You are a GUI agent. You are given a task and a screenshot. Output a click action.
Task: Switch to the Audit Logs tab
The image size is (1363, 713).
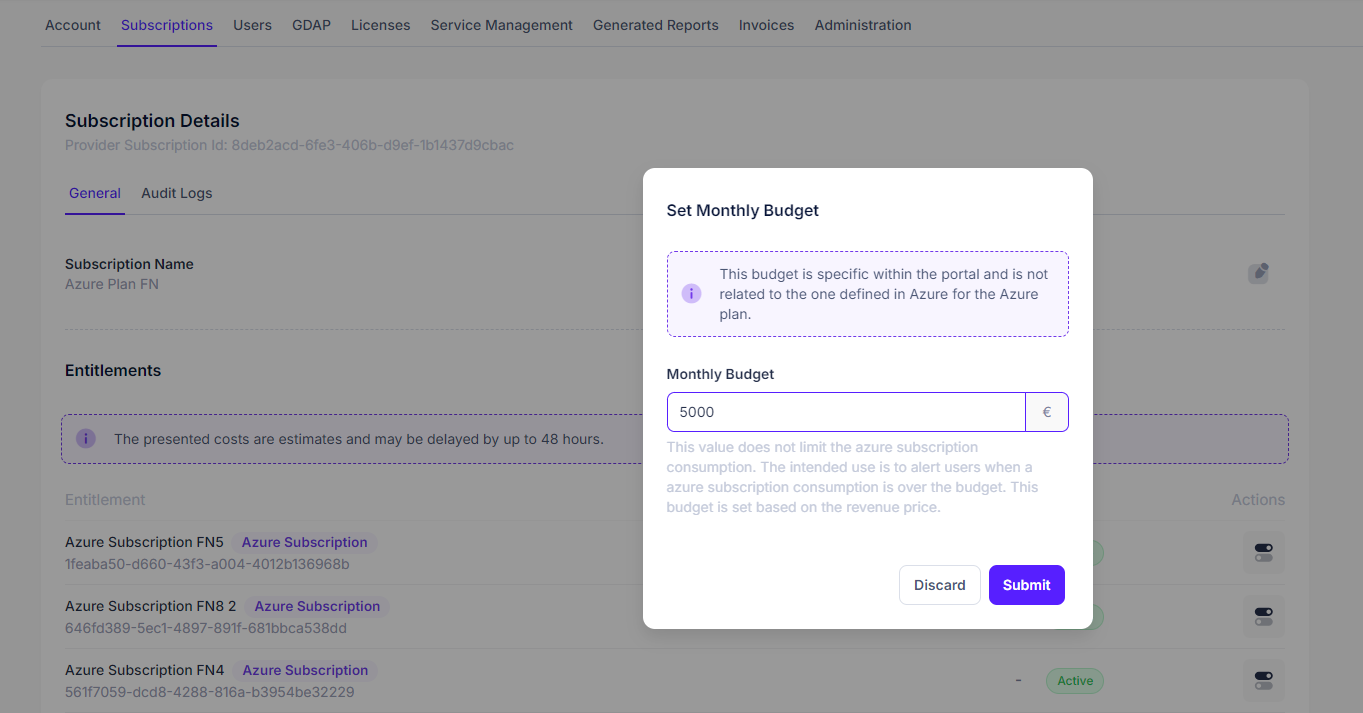pyautogui.click(x=176, y=193)
